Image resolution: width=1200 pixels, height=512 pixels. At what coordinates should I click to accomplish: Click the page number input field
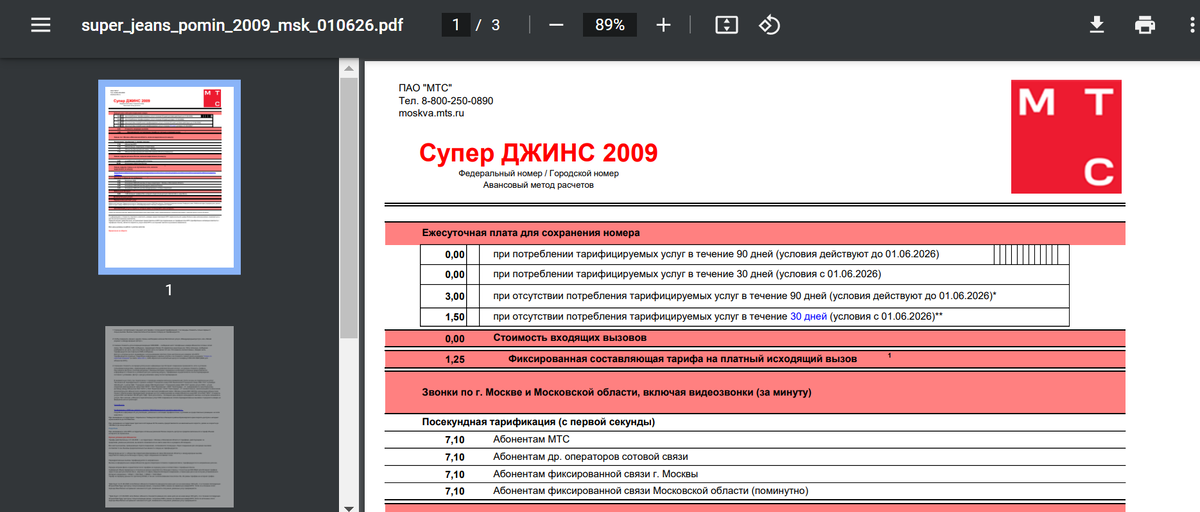tap(456, 25)
